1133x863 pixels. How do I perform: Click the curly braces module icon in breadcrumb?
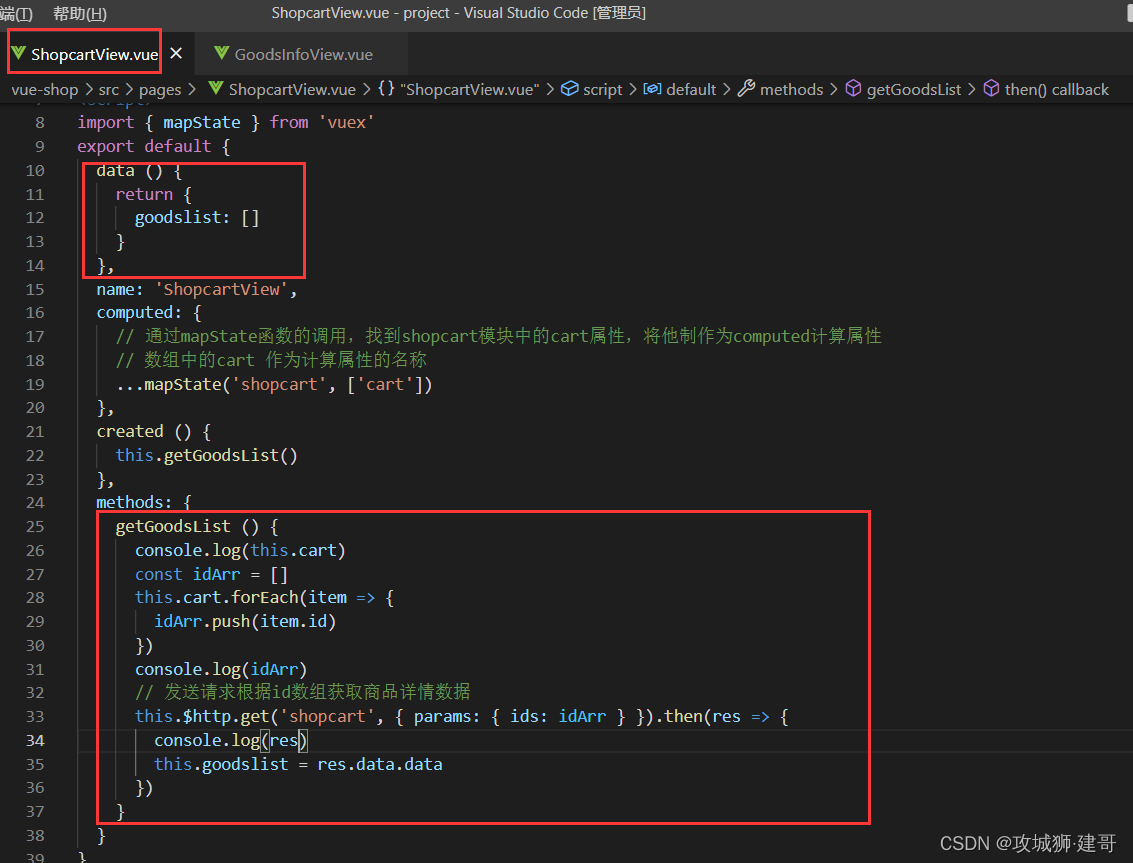click(x=387, y=89)
